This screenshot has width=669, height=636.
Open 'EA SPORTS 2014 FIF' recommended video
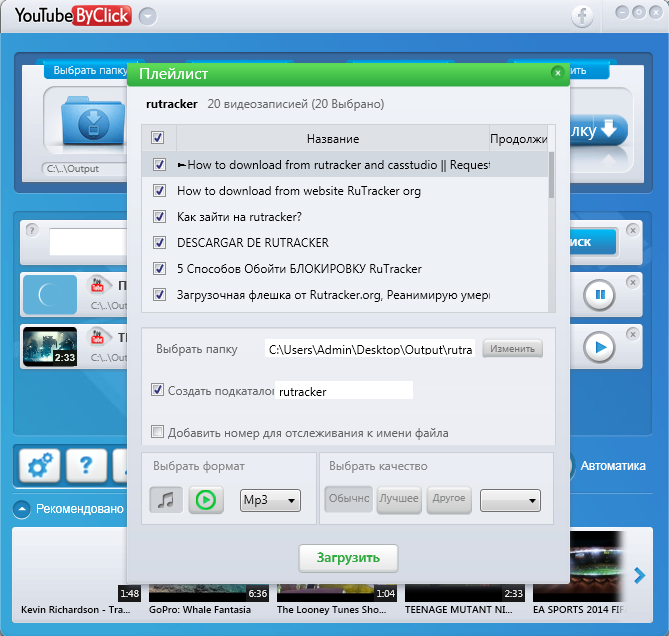coord(577,572)
